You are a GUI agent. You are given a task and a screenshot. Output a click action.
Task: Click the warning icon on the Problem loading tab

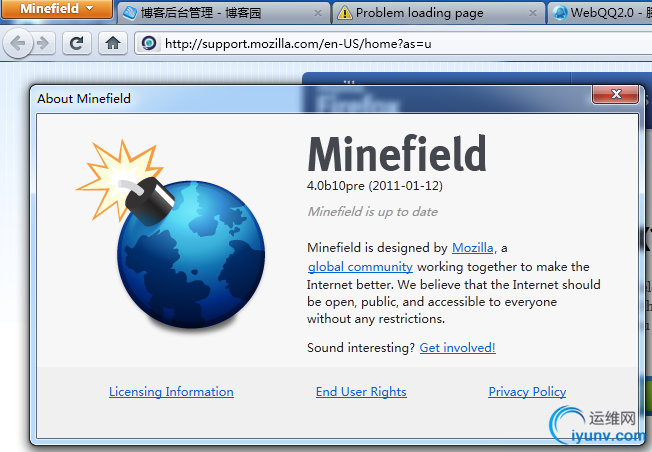(x=344, y=13)
